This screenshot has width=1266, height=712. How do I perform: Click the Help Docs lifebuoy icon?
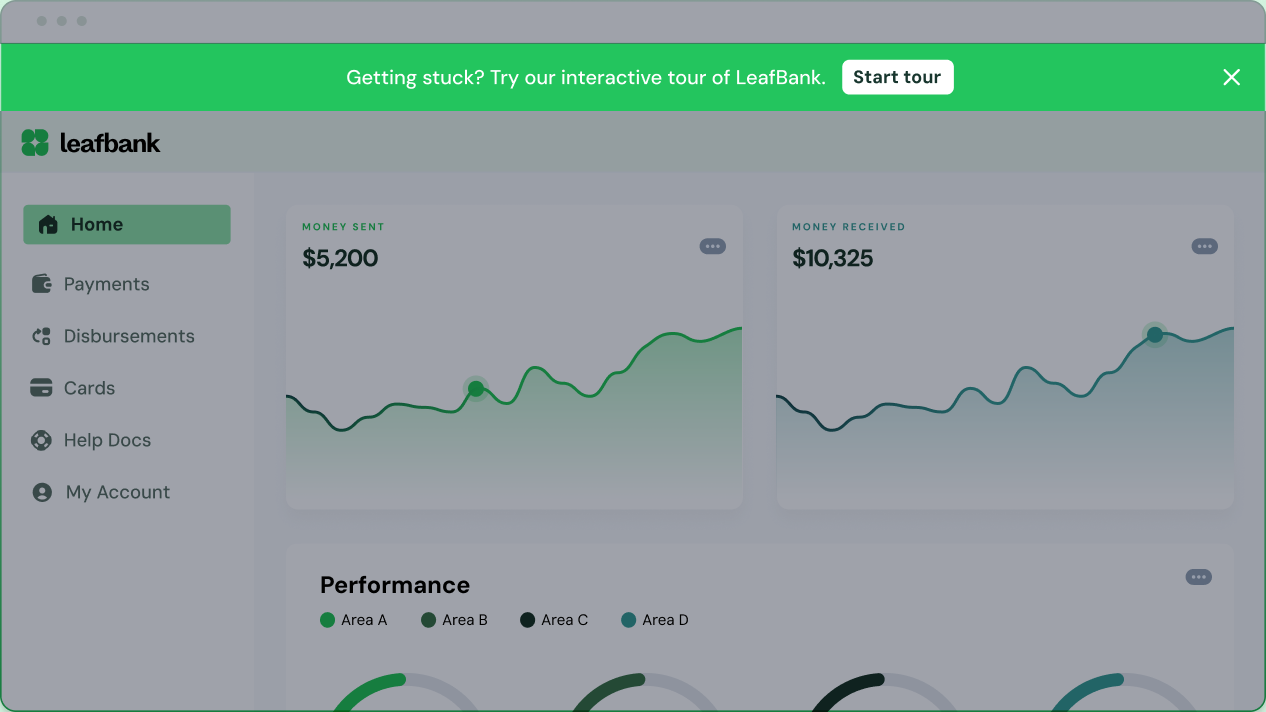point(42,440)
